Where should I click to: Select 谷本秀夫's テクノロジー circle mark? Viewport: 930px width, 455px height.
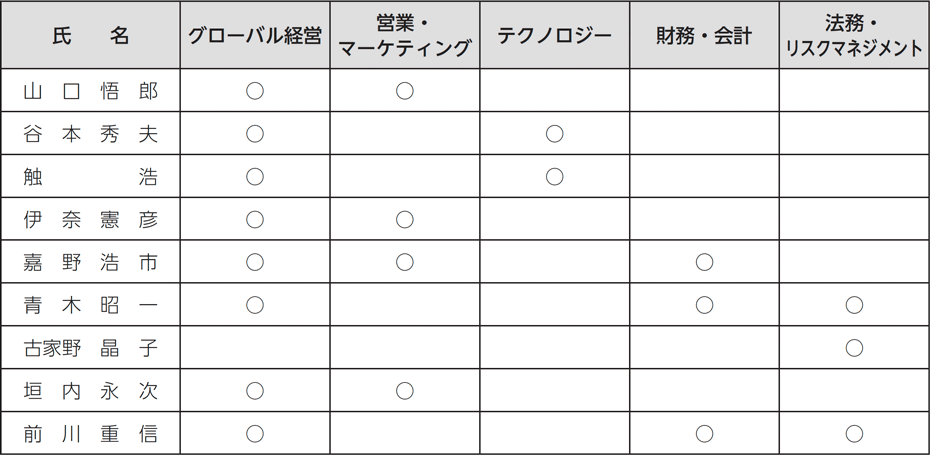pyautogui.click(x=555, y=134)
